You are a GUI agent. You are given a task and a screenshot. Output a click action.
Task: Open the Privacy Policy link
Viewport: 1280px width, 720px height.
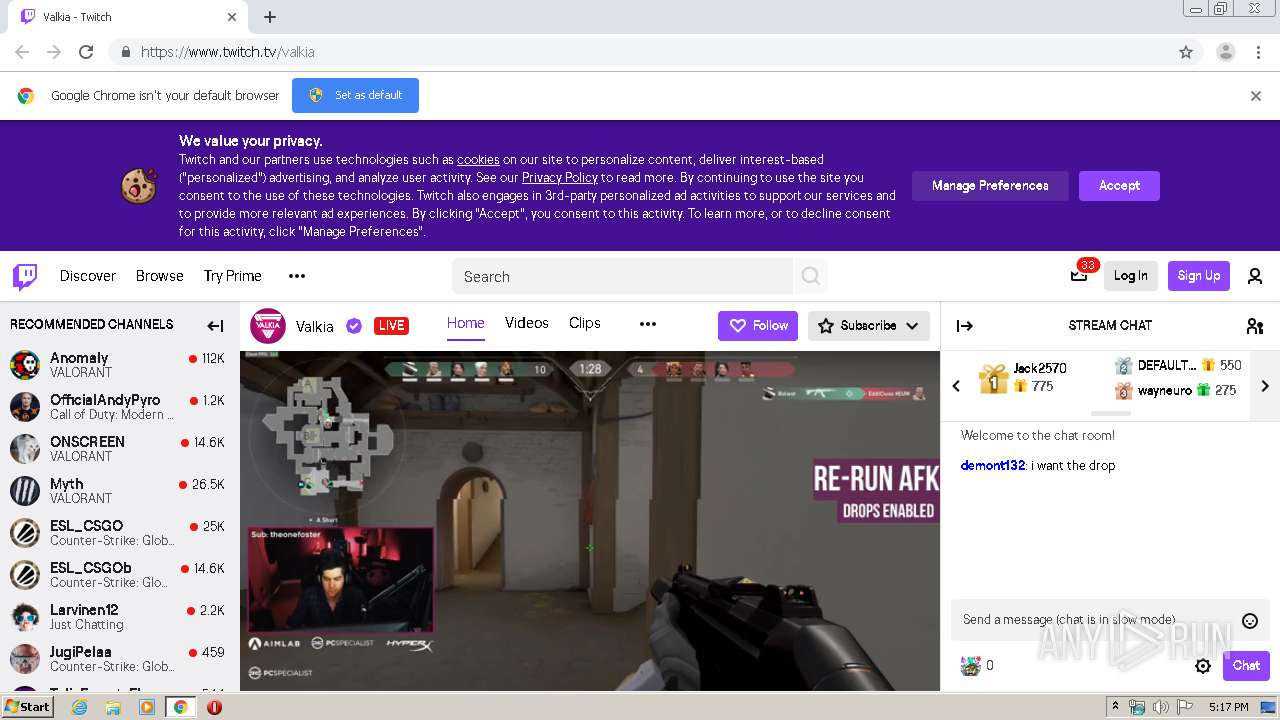click(560, 178)
